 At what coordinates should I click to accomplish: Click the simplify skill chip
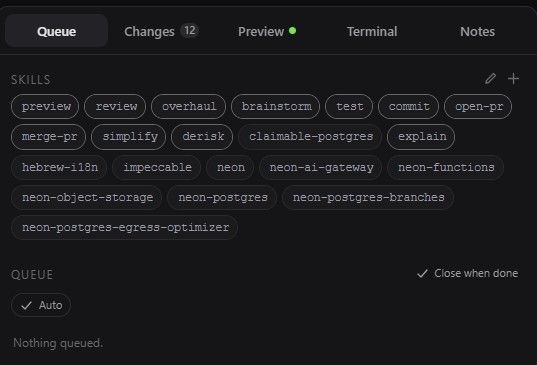tap(129, 137)
